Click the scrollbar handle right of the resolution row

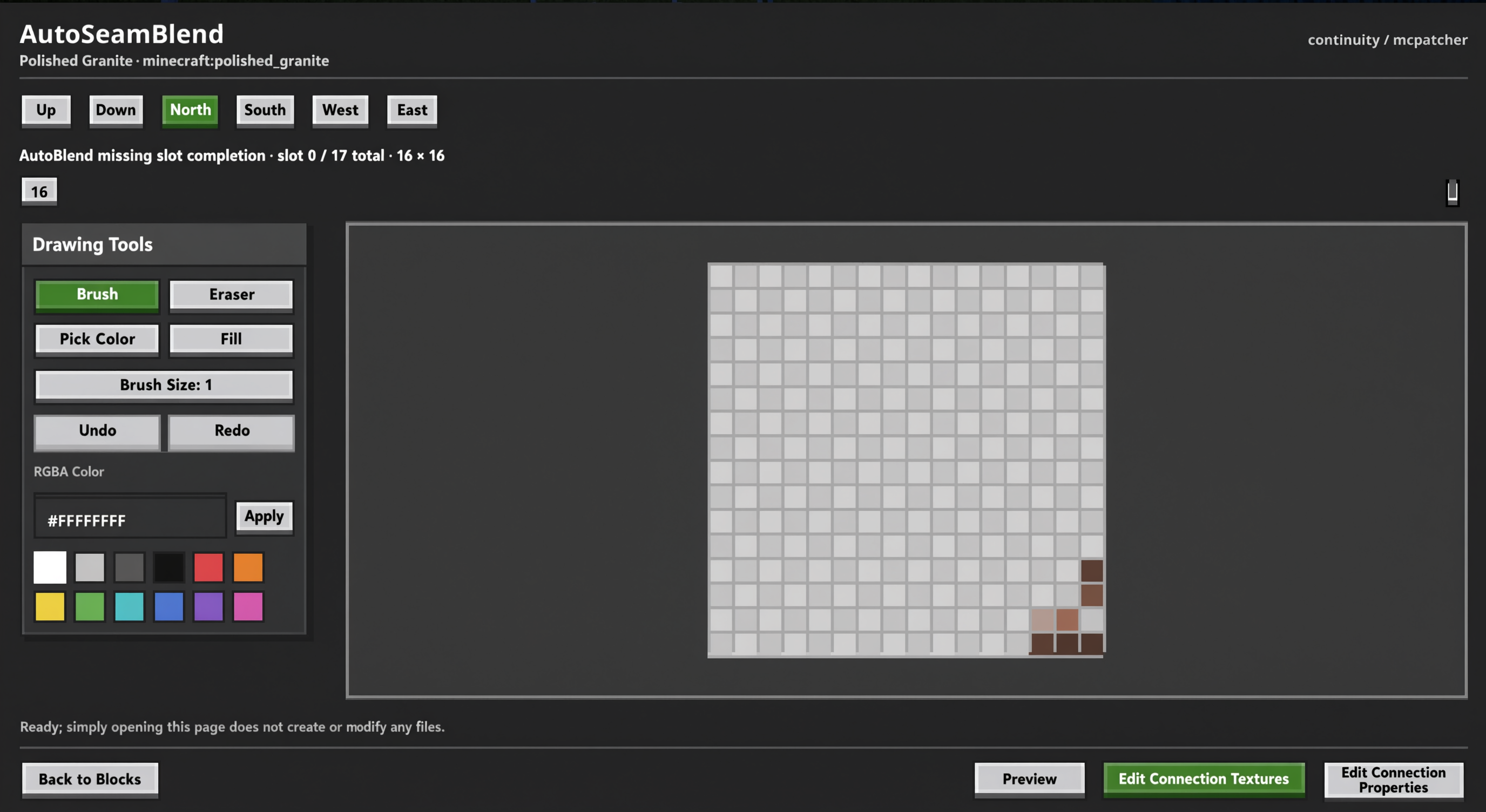[x=1453, y=192]
